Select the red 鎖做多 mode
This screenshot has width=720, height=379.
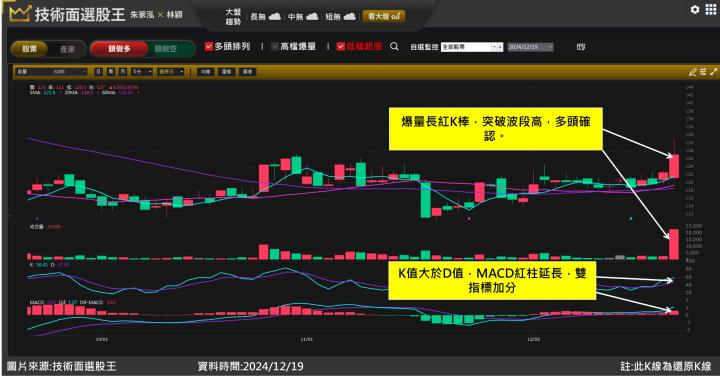tap(119, 49)
